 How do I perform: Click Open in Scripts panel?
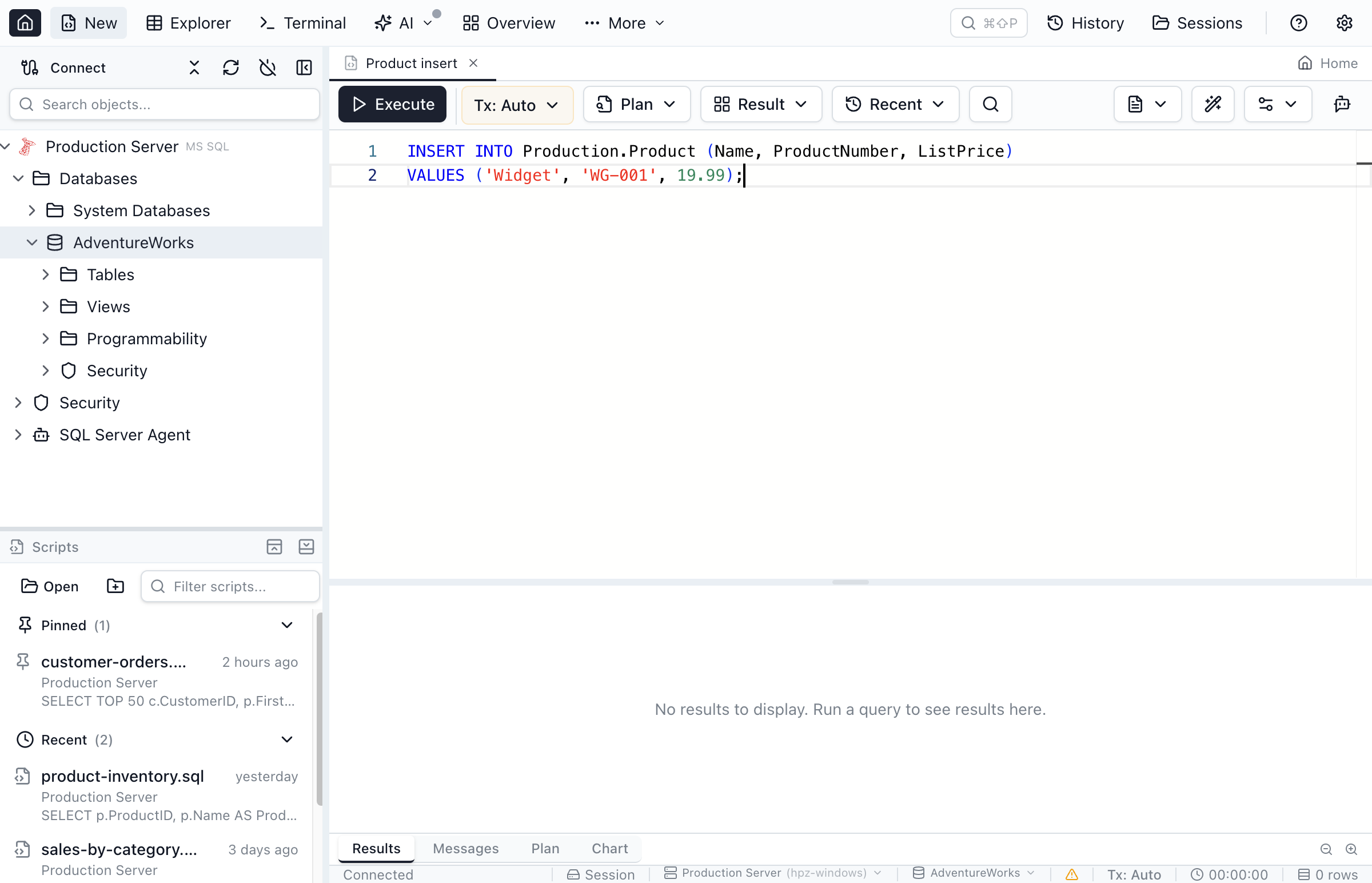click(x=50, y=587)
